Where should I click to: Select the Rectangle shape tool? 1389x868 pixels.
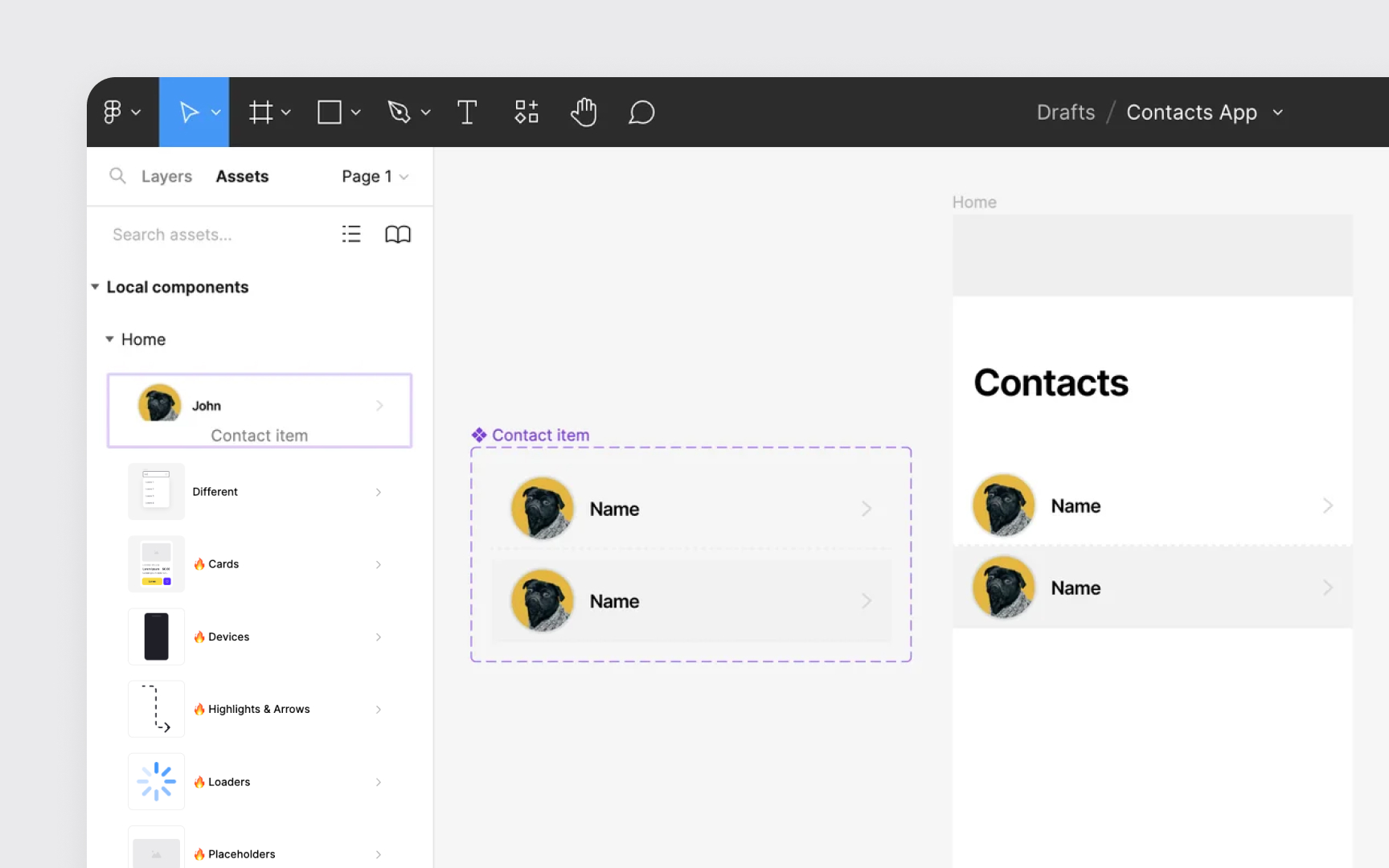(x=330, y=113)
